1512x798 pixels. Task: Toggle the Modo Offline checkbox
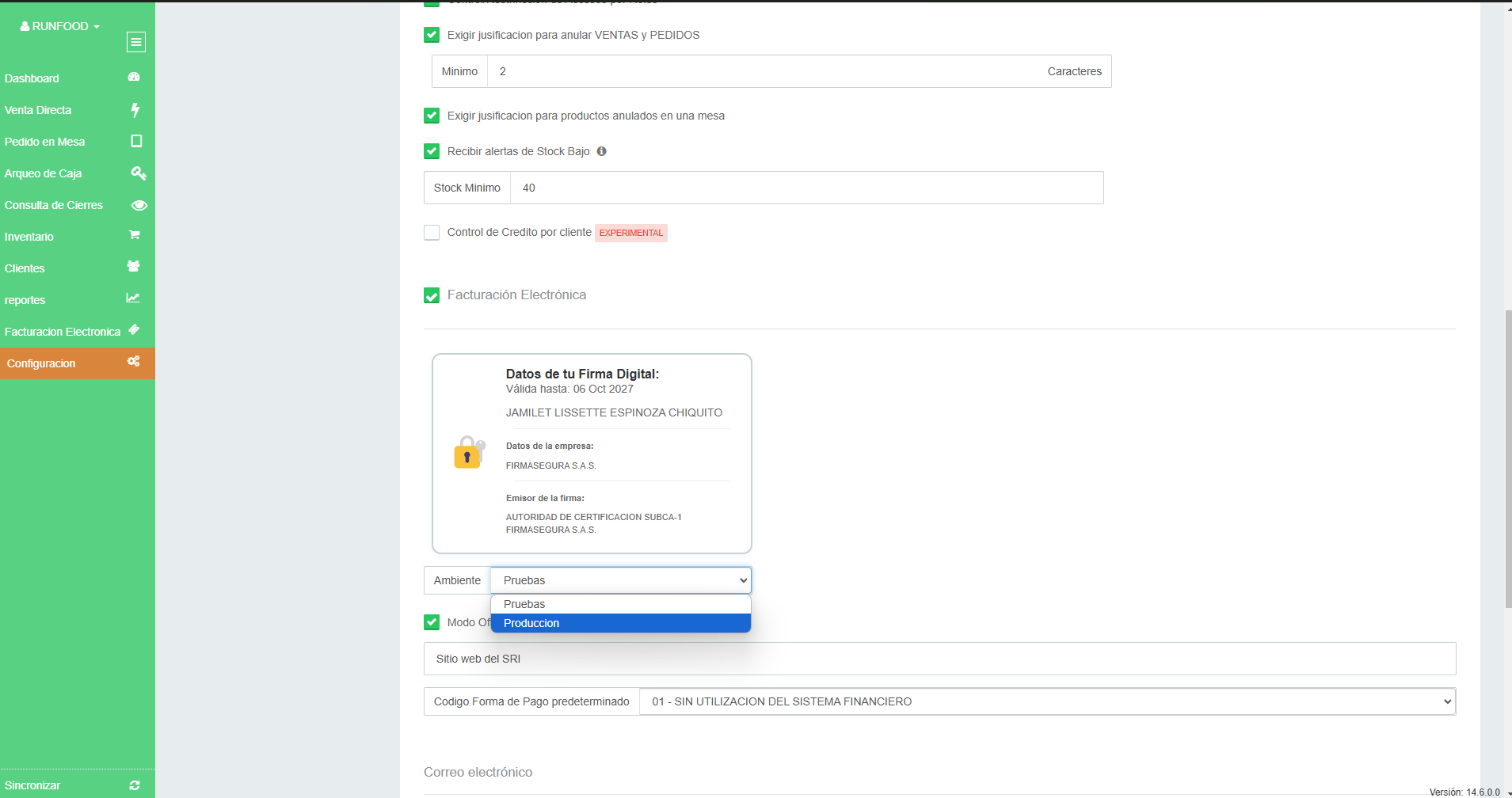coord(432,622)
